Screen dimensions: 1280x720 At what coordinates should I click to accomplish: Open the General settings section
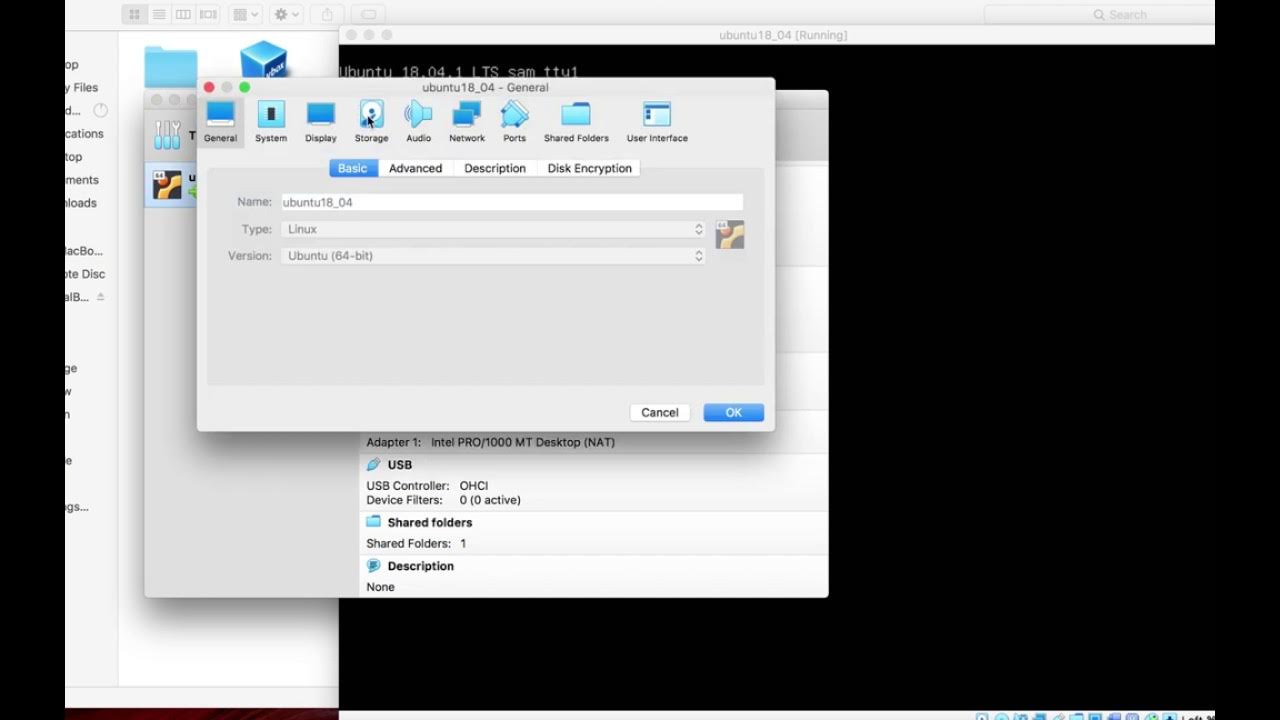[220, 122]
